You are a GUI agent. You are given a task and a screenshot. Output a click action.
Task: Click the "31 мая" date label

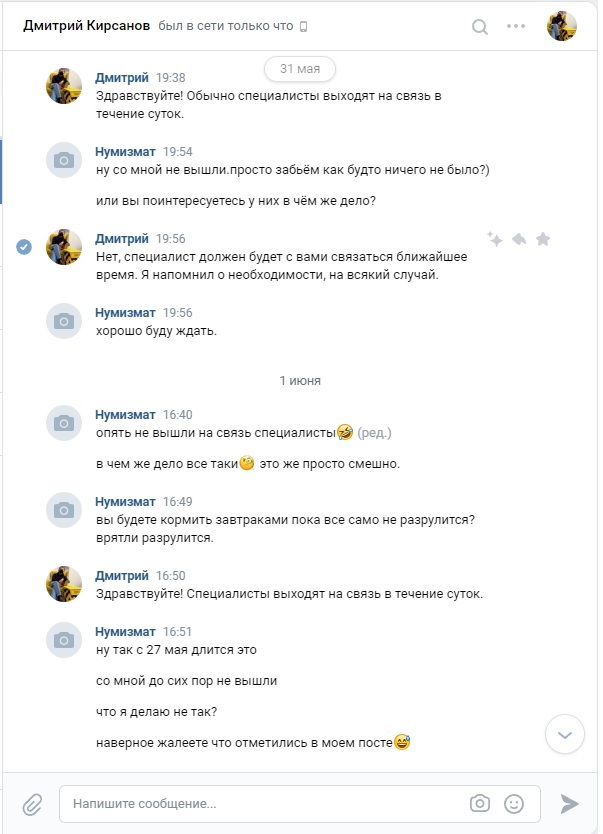pos(300,68)
